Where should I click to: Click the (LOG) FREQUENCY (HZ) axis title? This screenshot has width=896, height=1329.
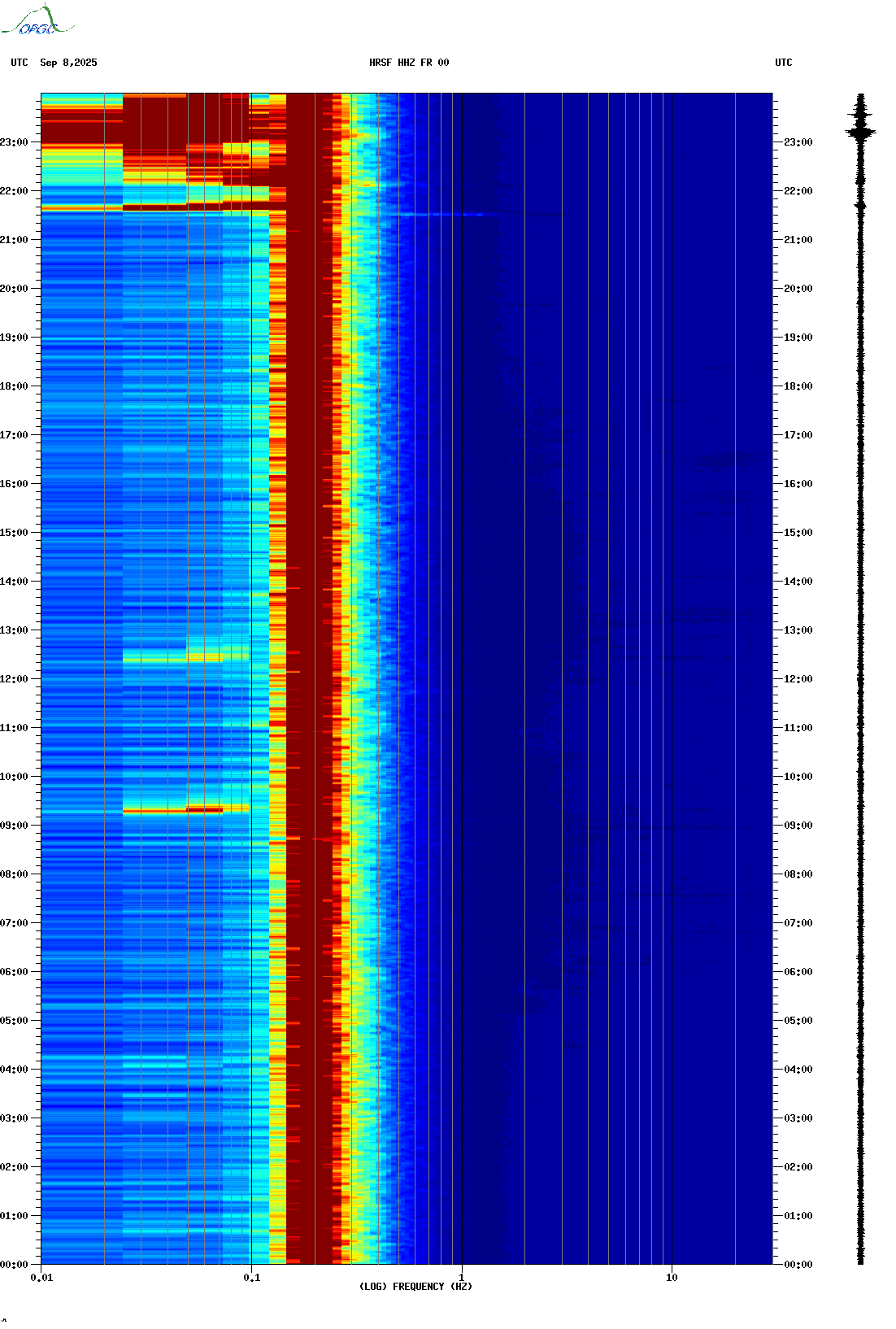(415, 1287)
